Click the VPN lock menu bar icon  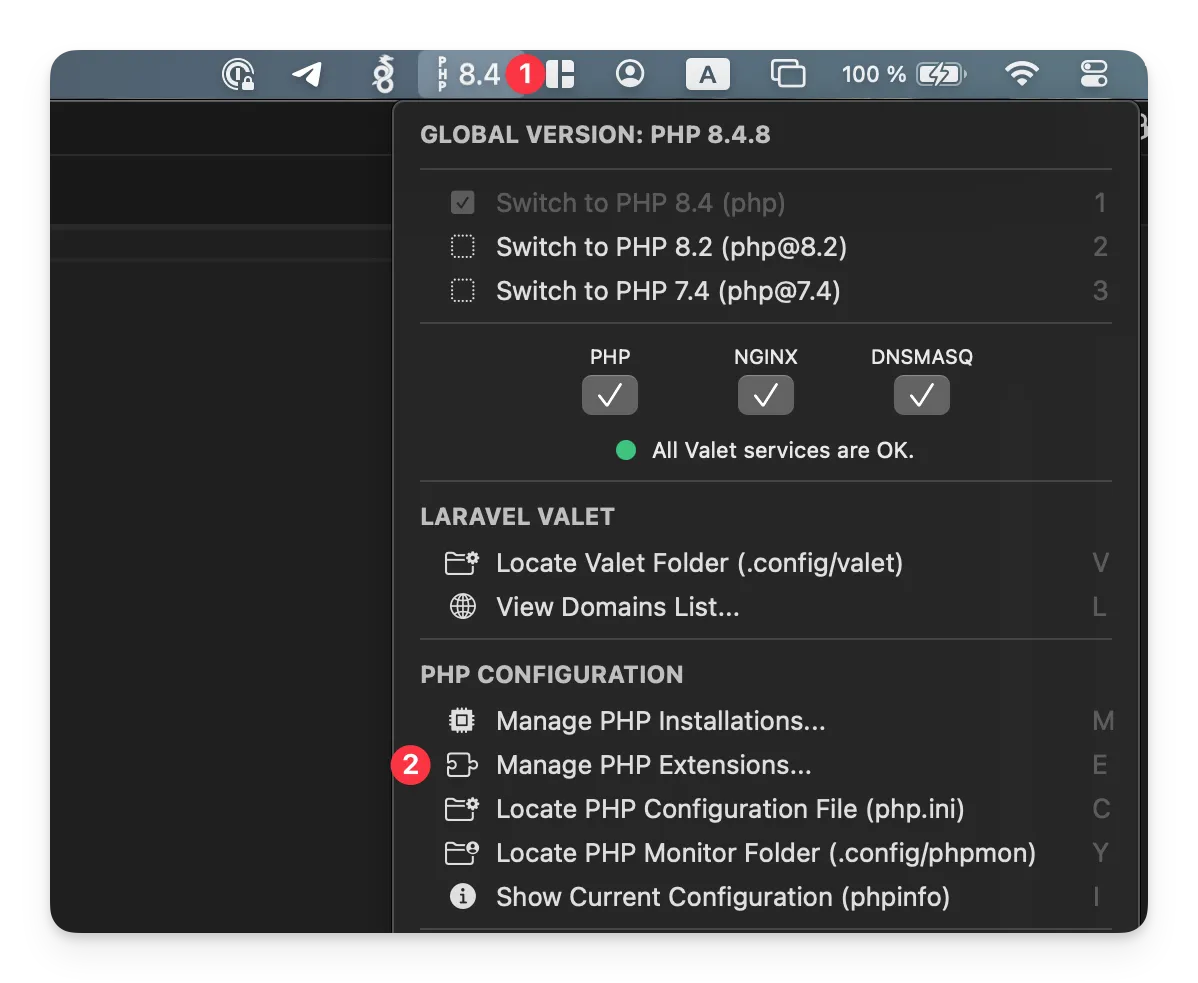(238, 75)
